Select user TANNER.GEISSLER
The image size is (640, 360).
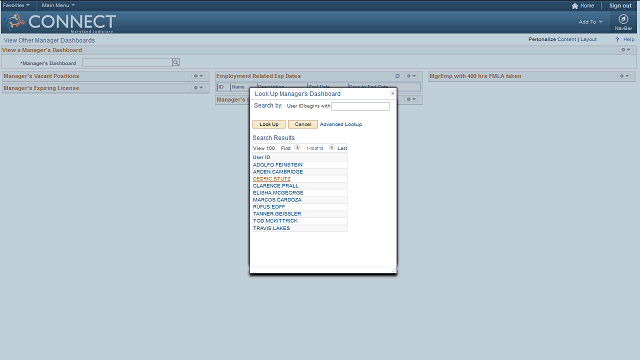(277, 214)
